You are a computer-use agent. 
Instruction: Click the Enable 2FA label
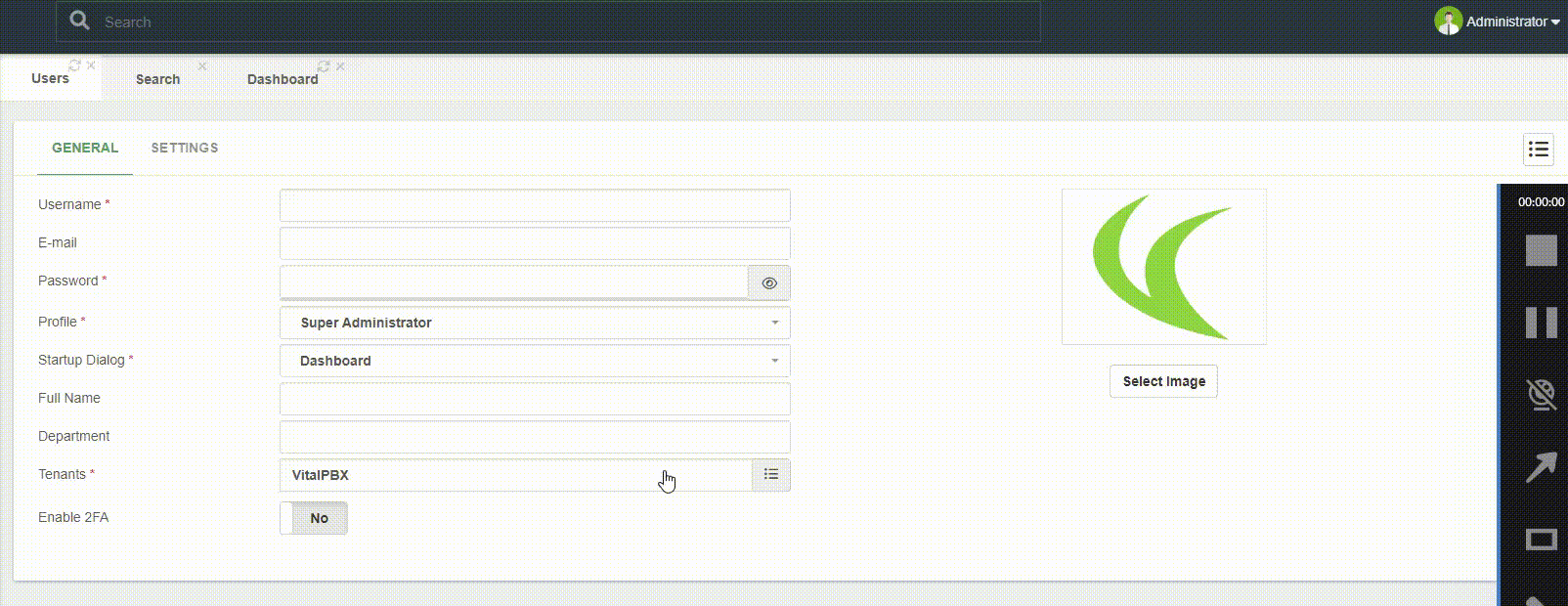click(73, 517)
